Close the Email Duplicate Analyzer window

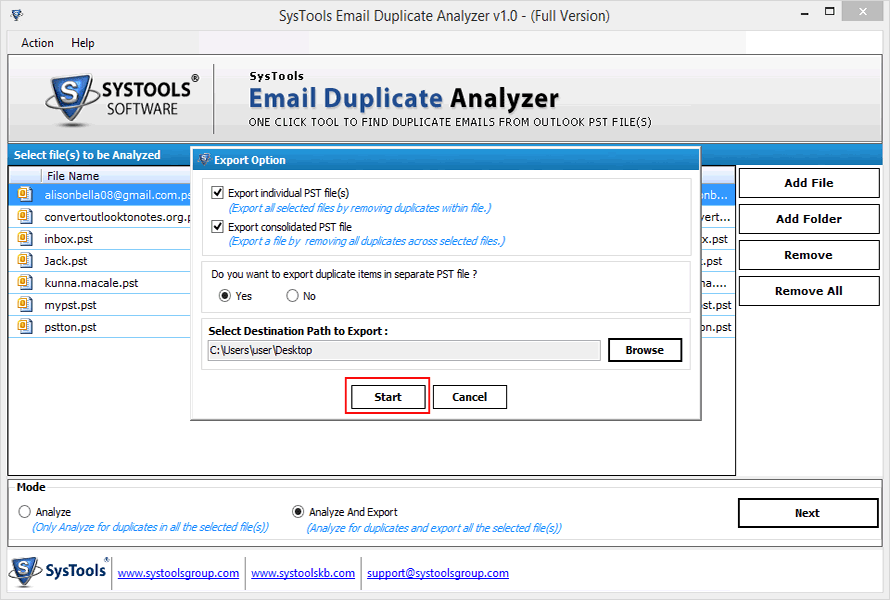pyautogui.click(x=863, y=12)
